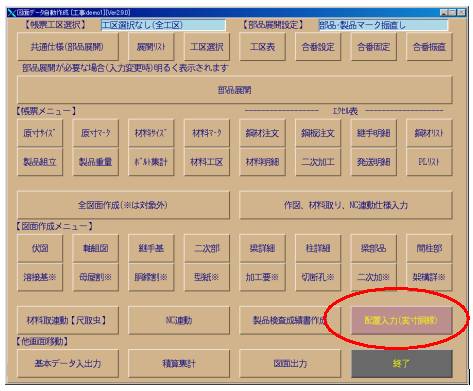This screenshot has width=473, height=391.
Task: Launch 材料取連動【尺取虫】
Action: [x=68, y=321]
